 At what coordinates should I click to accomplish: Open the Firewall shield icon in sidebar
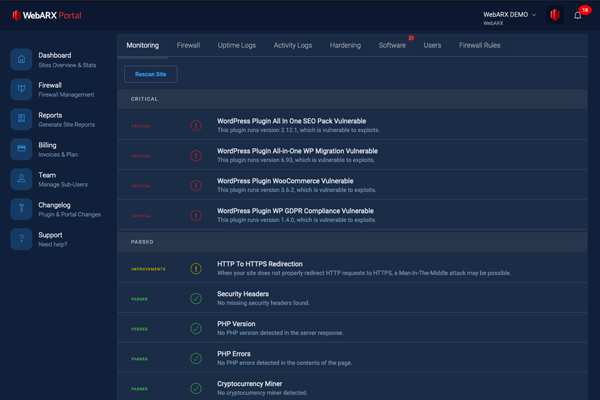tap(21, 89)
